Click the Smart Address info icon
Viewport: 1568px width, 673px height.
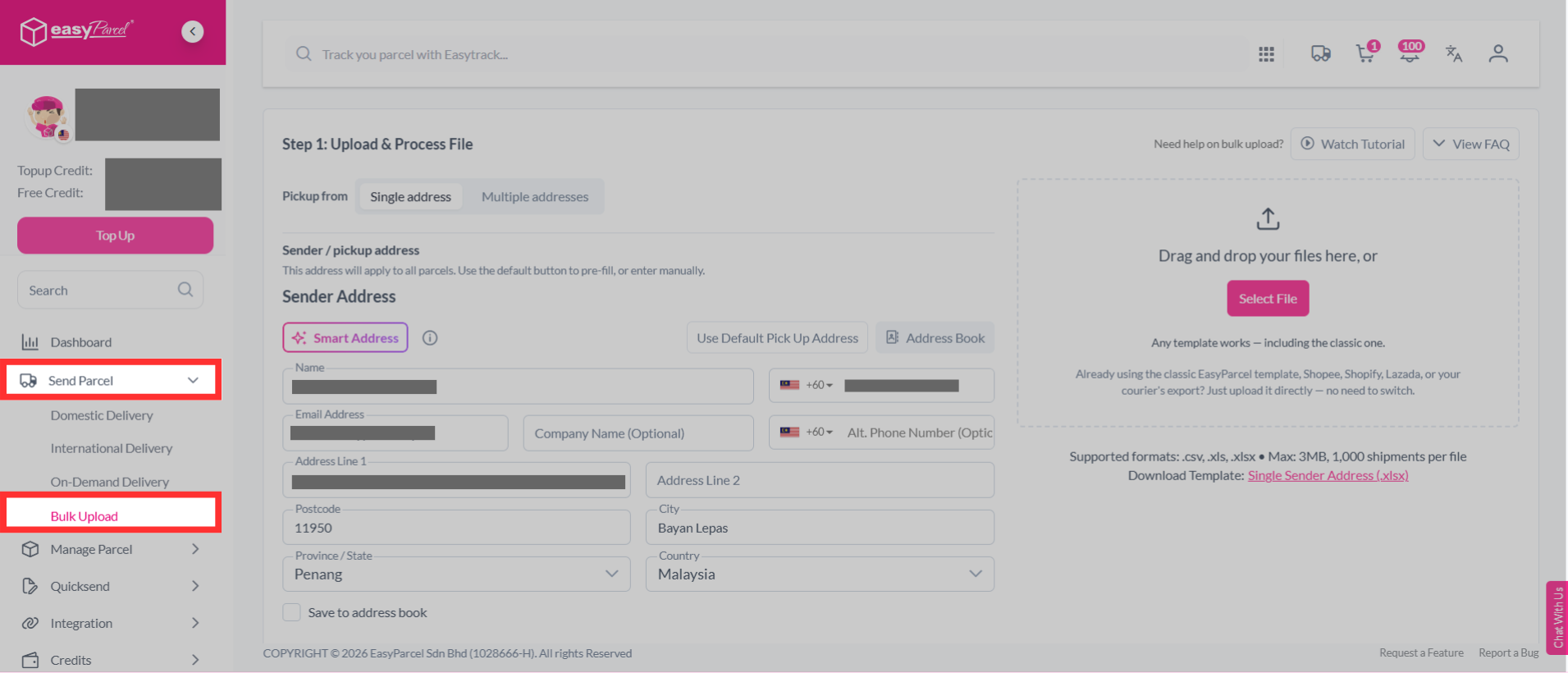click(430, 338)
